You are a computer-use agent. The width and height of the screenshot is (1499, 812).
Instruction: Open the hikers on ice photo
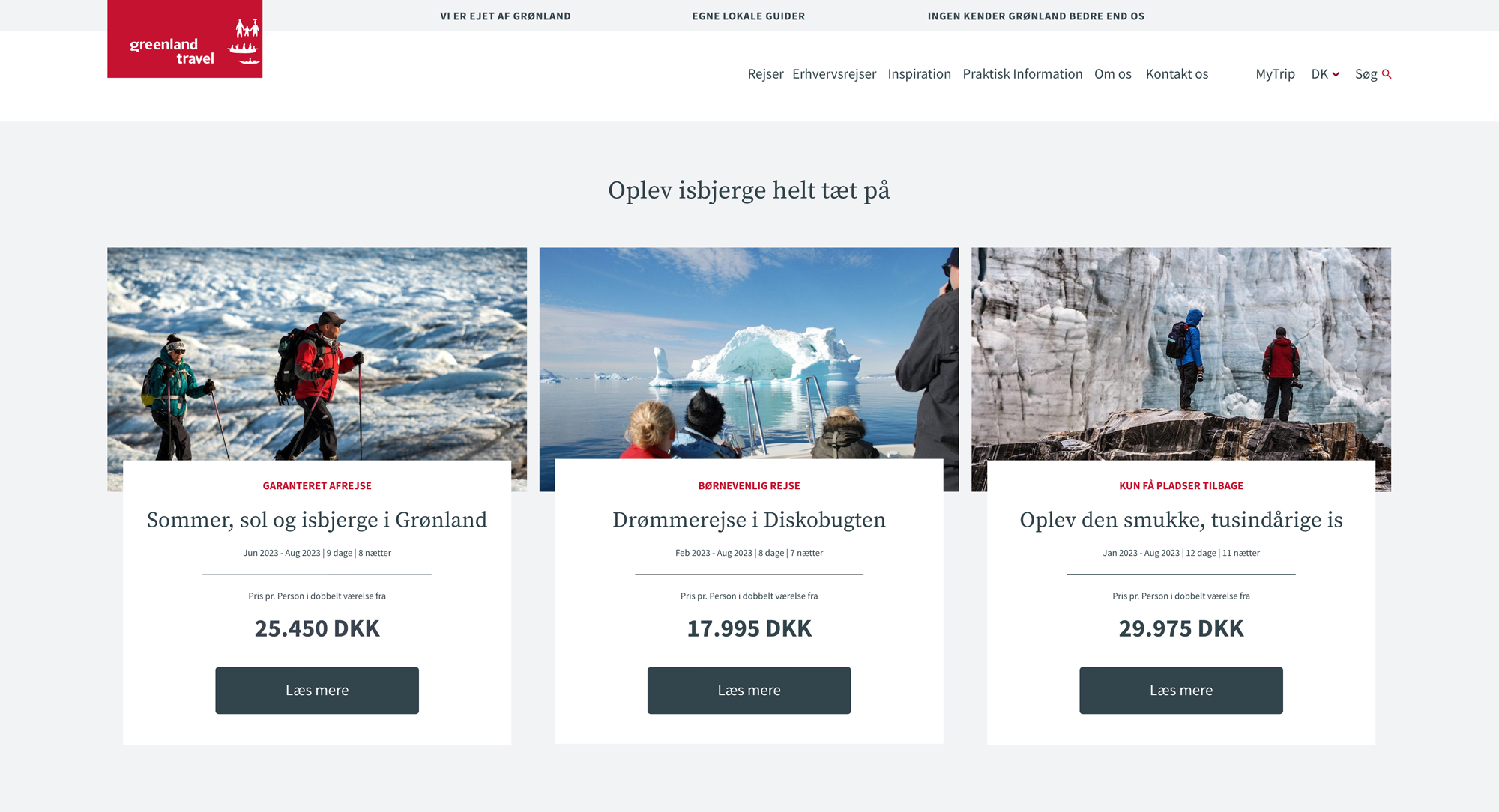coord(317,354)
